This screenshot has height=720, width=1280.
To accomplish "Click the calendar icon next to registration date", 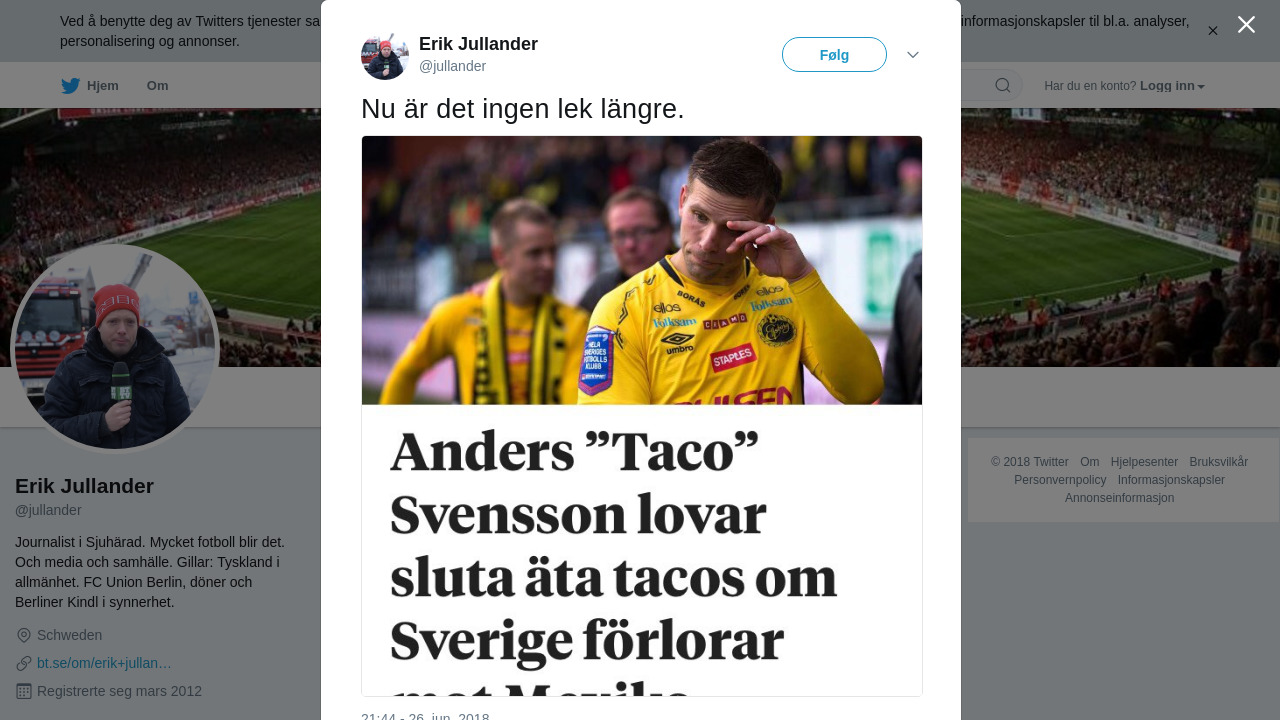I will point(24,691).
